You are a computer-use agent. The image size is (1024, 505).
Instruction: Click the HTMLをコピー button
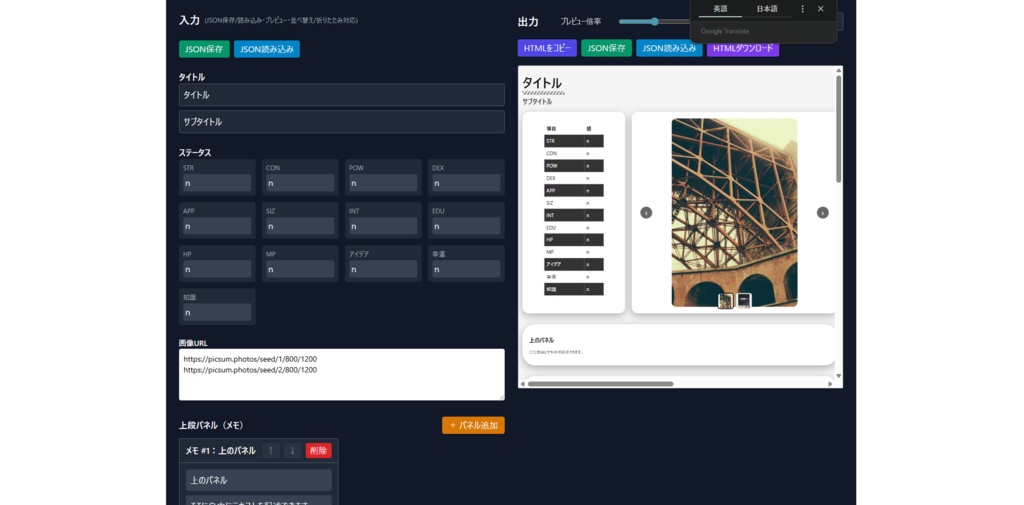547,48
